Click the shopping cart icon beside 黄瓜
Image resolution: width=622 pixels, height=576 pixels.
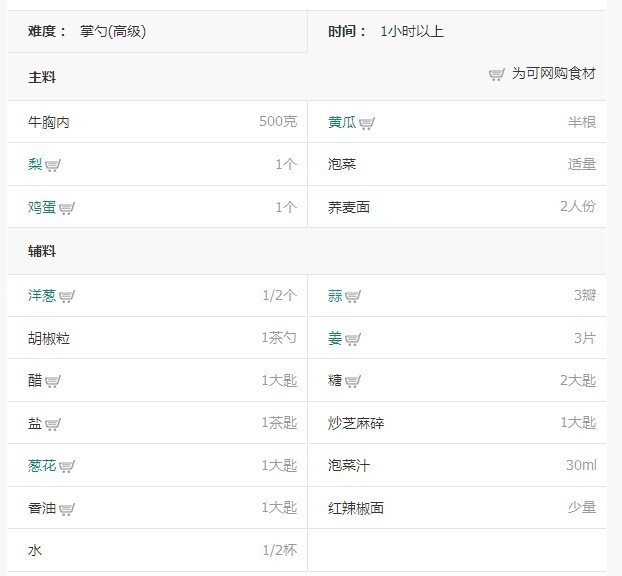(x=367, y=123)
